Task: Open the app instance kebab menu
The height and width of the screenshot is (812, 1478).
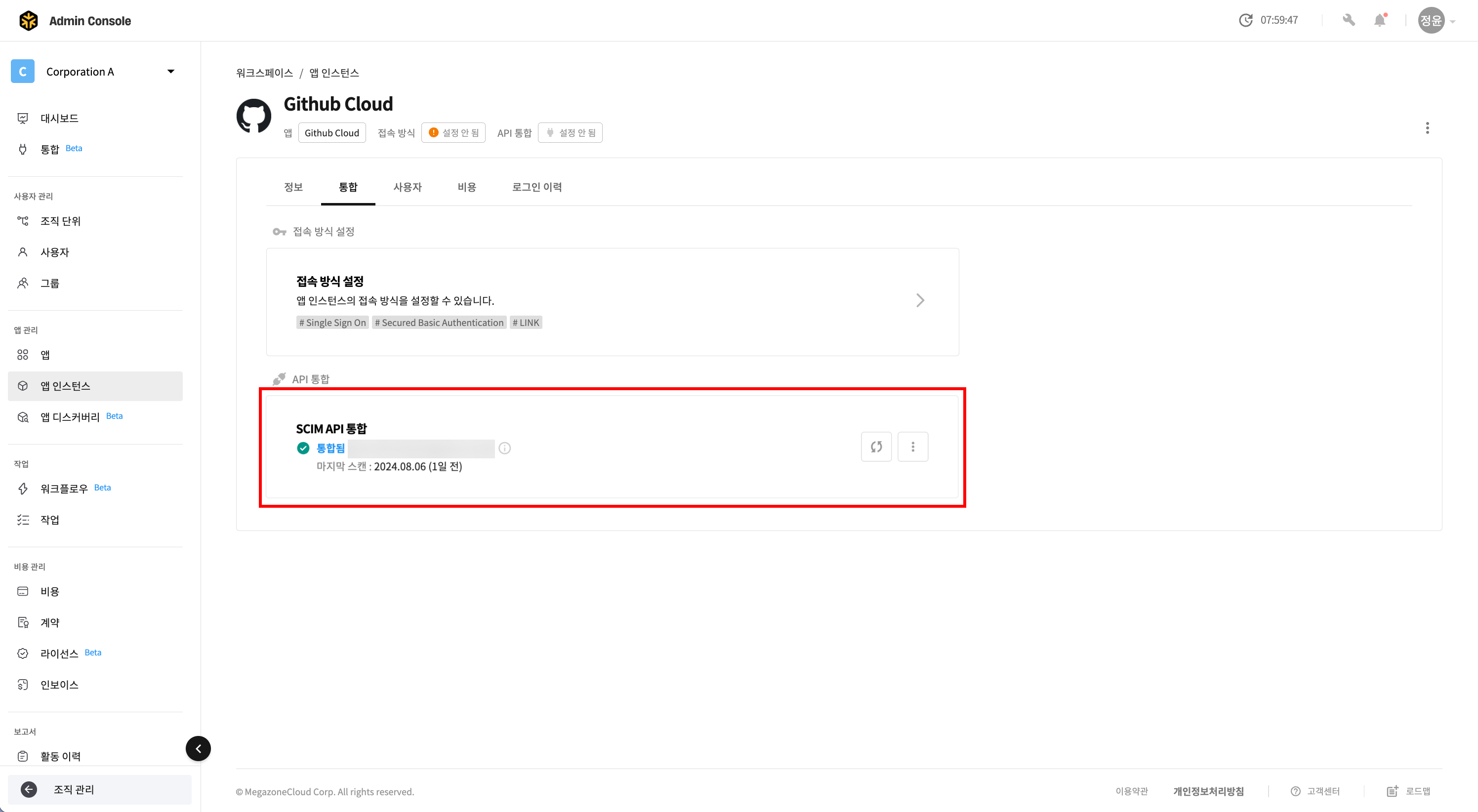Action: click(1428, 128)
